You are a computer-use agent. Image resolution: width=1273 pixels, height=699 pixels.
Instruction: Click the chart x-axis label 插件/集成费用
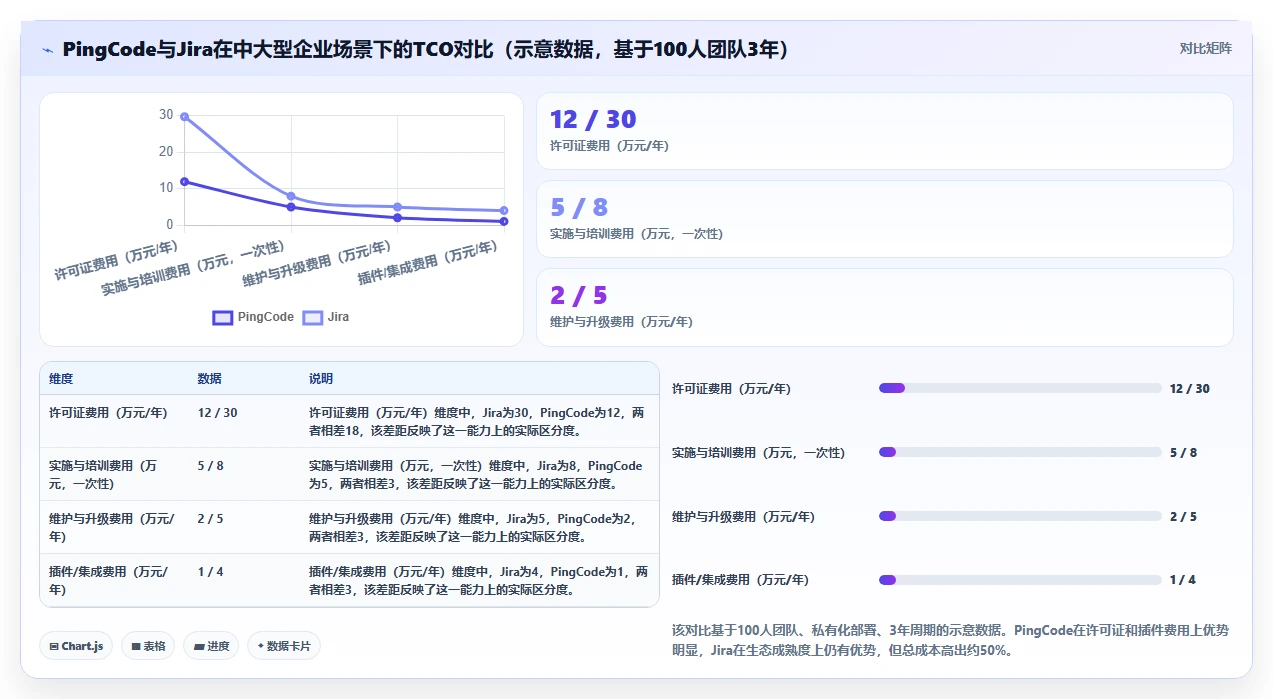(x=428, y=263)
